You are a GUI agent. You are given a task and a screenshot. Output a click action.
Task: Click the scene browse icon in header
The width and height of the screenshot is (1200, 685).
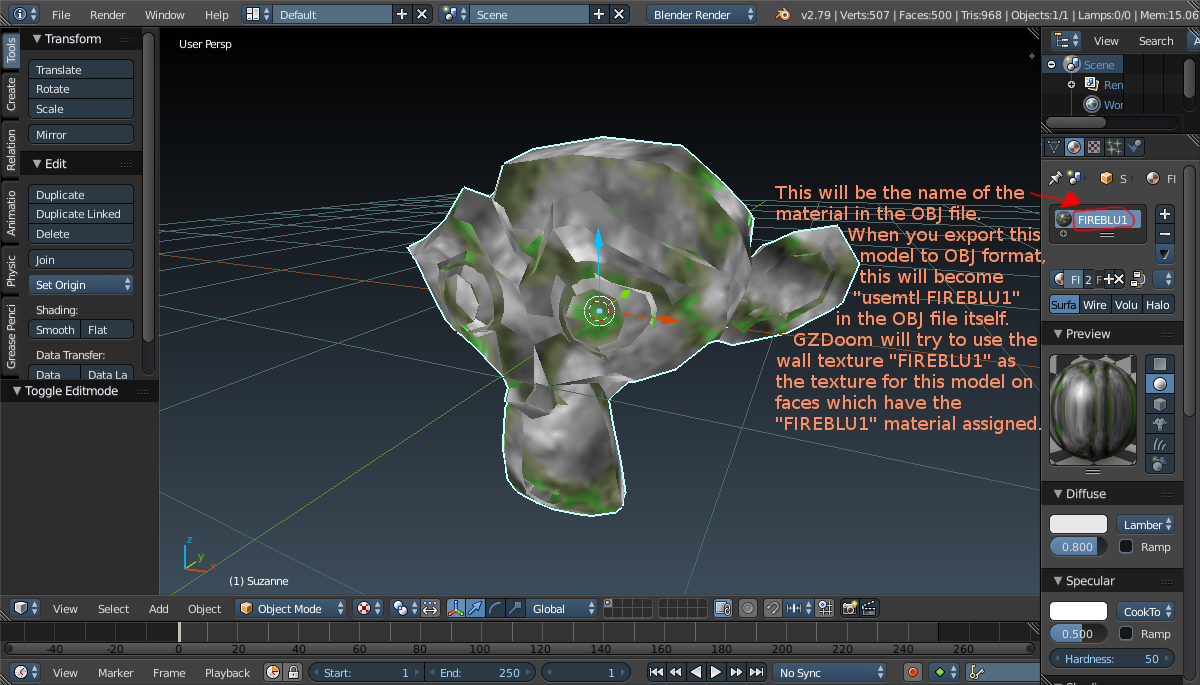click(454, 14)
